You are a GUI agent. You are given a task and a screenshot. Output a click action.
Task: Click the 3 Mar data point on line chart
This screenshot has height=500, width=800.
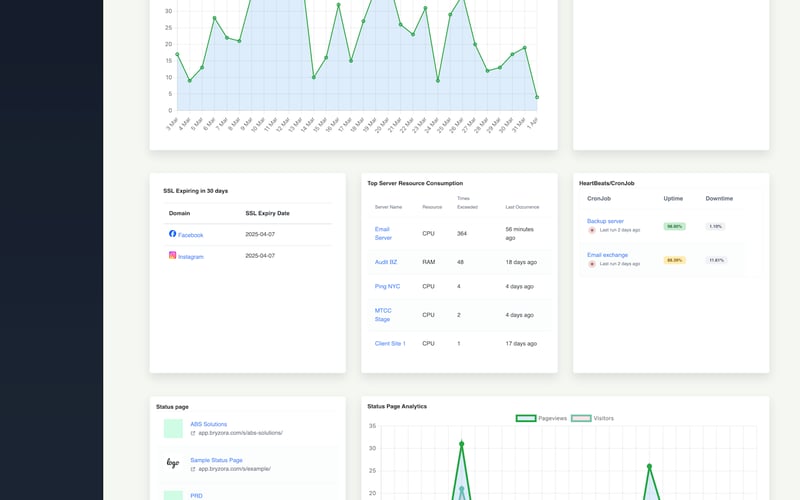[x=177, y=54]
